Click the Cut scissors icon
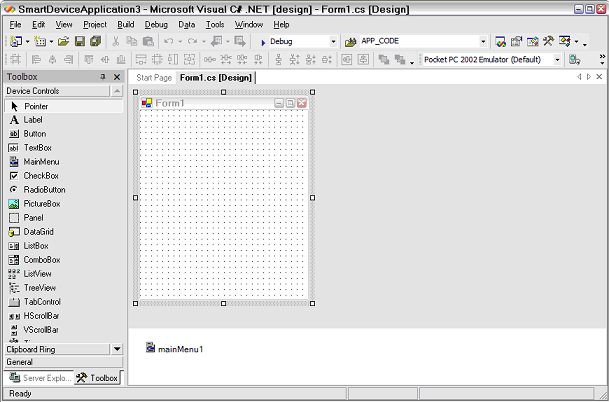The height and width of the screenshot is (402, 609). 116,41
